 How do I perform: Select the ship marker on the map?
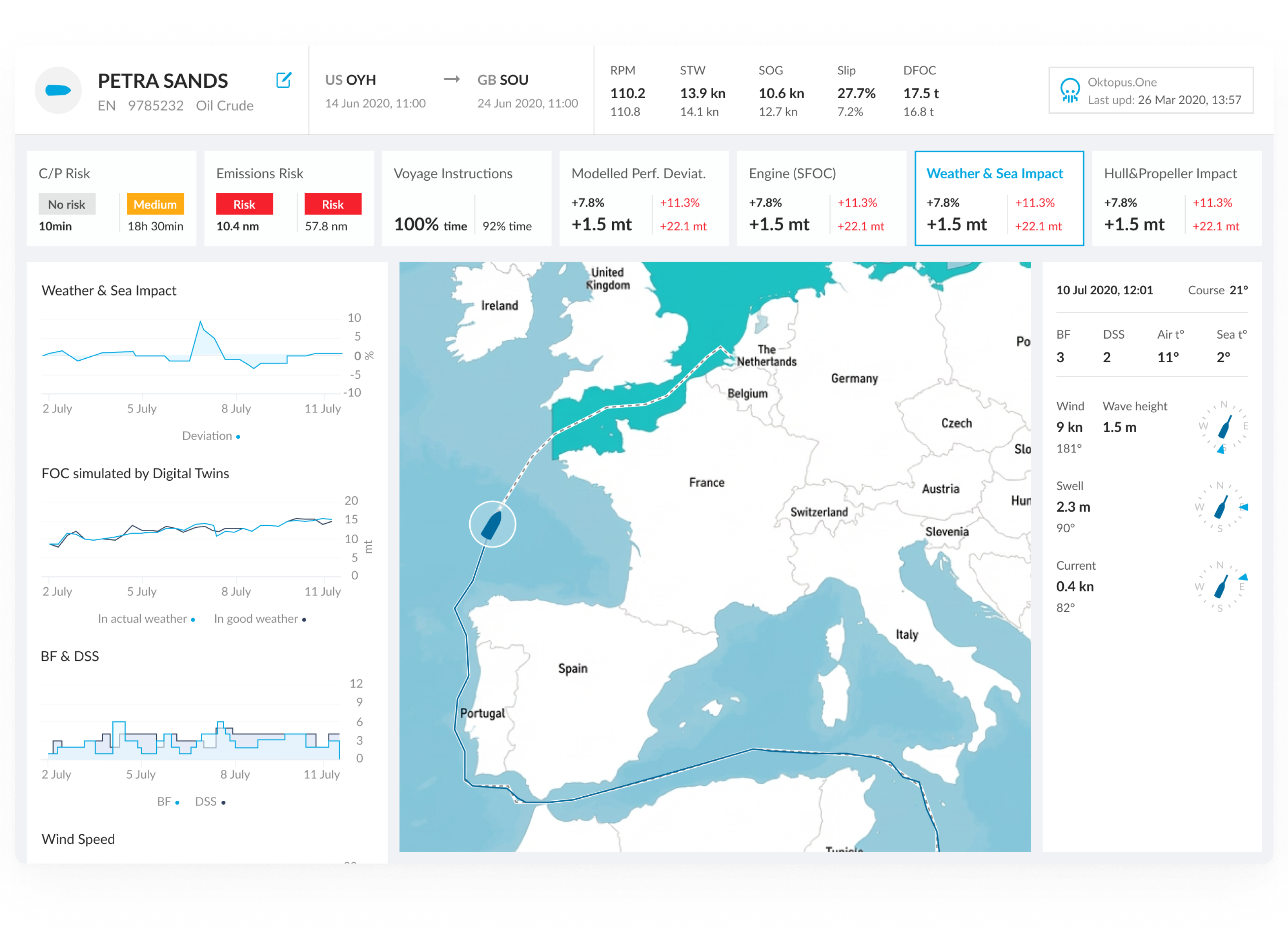tap(492, 524)
